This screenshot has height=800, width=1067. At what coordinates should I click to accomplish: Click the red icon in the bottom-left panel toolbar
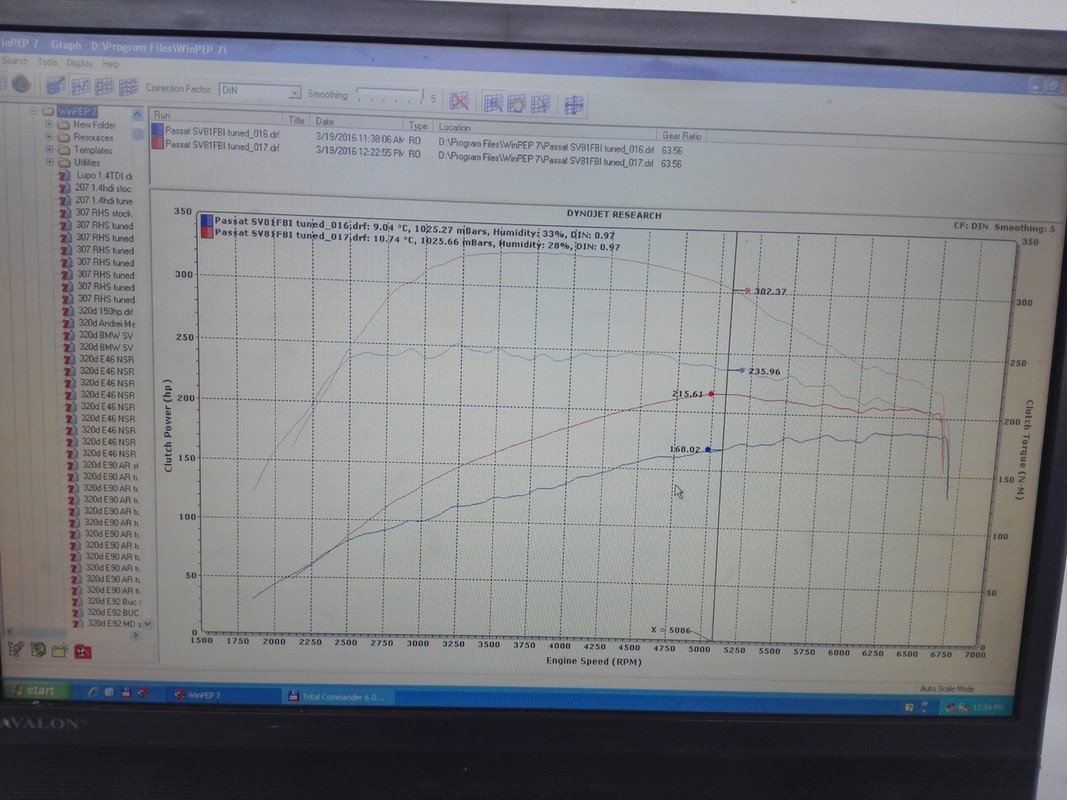82,651
